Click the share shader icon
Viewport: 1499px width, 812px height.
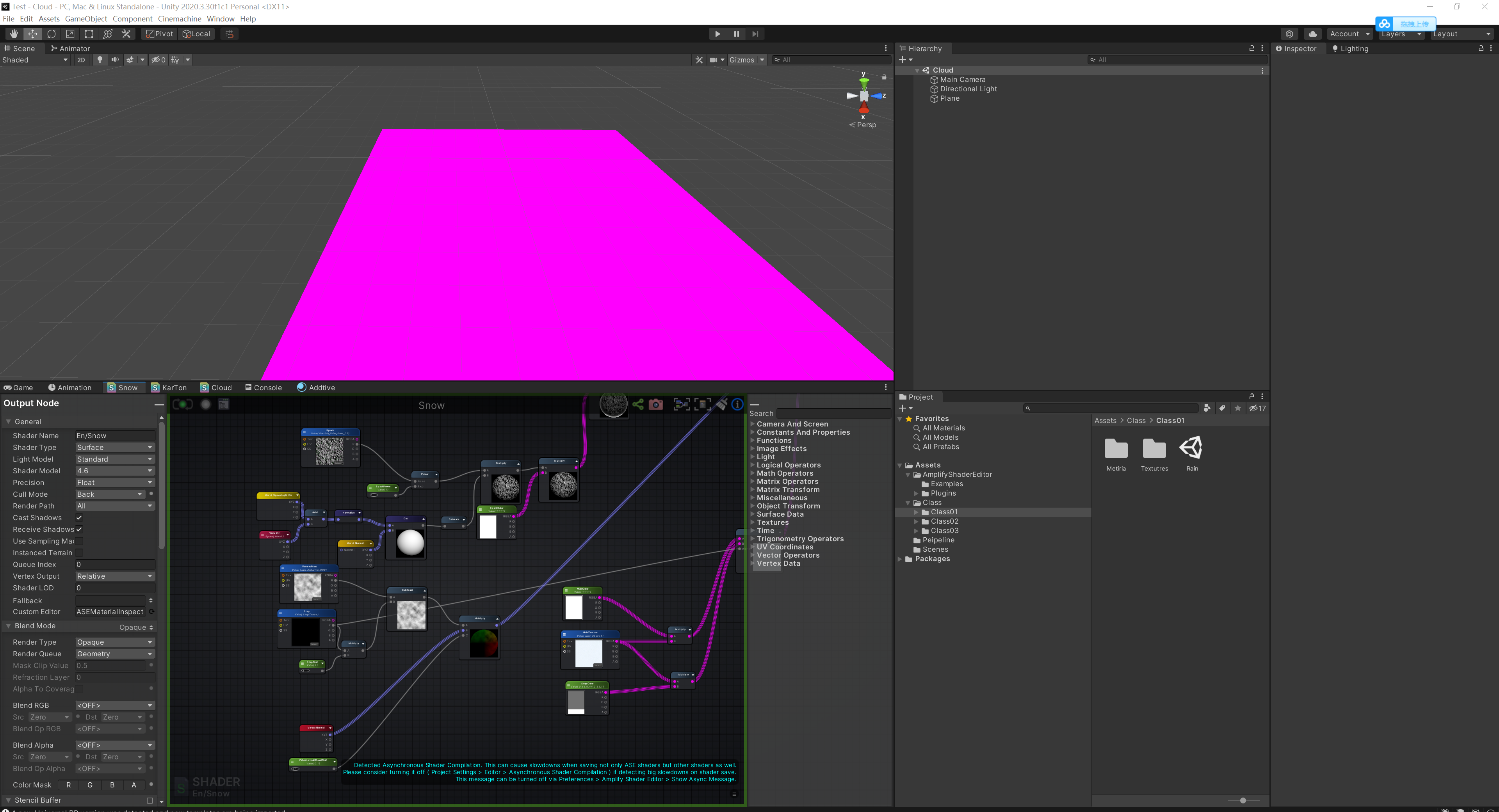tap(638, 404)
